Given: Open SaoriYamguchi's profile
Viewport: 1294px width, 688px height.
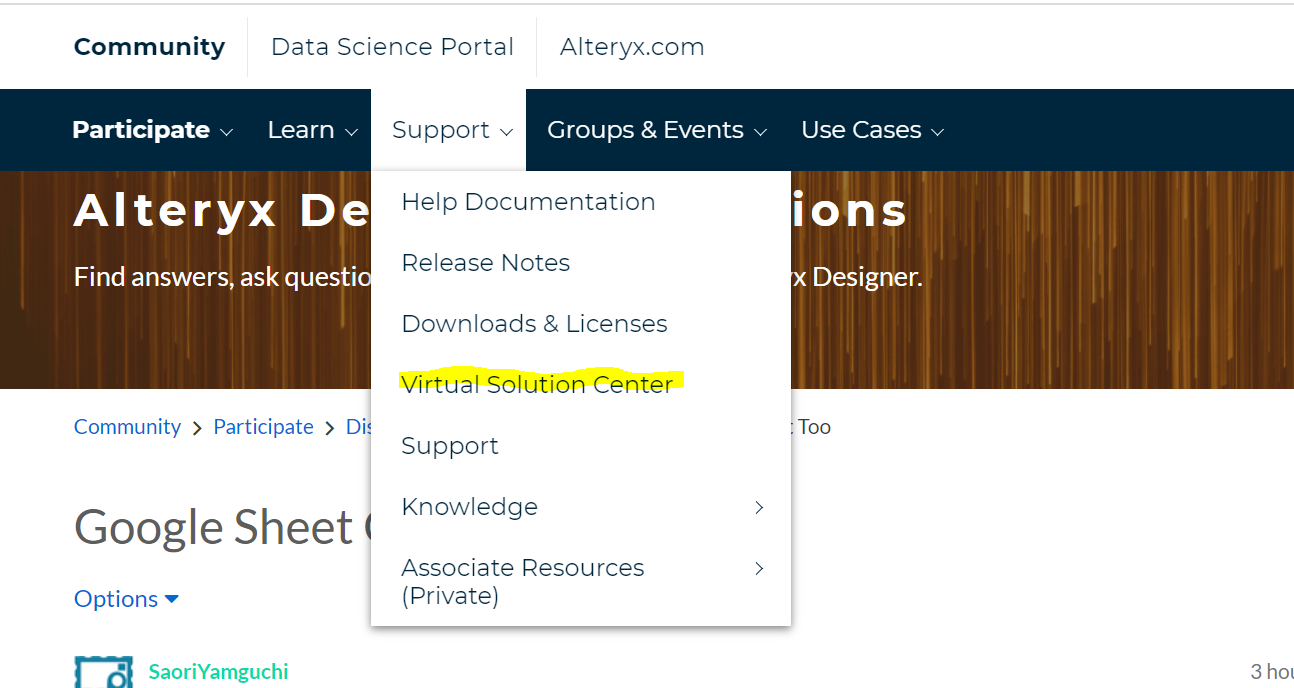Looking at the screenshot, I should tap(218, 671).
